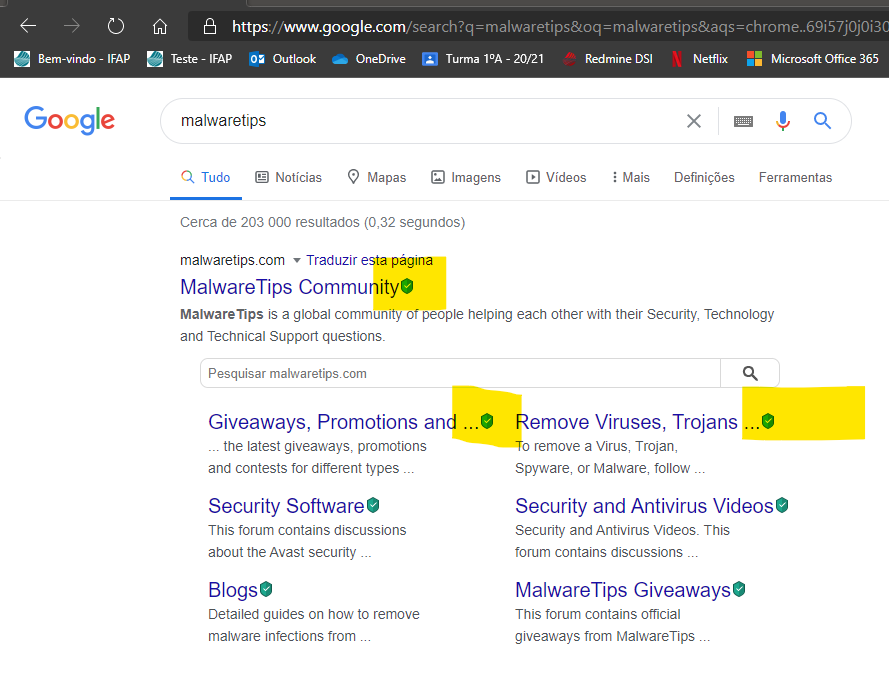Open Remove Viruses, Trojans ... sitelink
Viewport: 889px width, 673px height.
(x=637, y=422)
